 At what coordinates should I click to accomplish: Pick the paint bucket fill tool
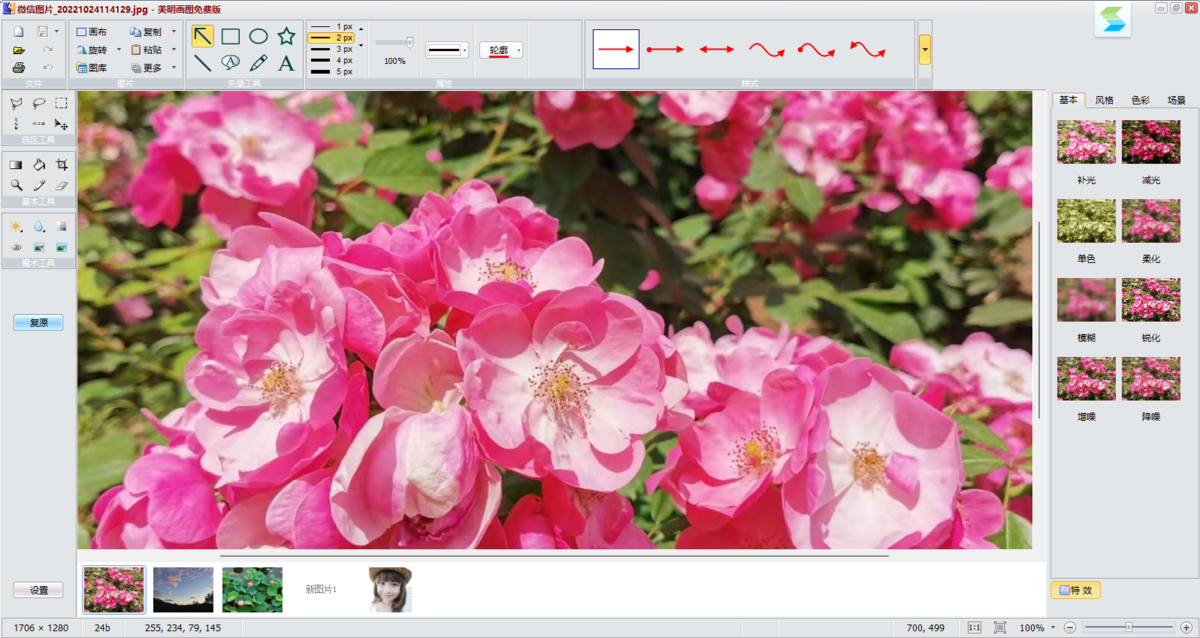pyautogui.click(x=39, y=165)
